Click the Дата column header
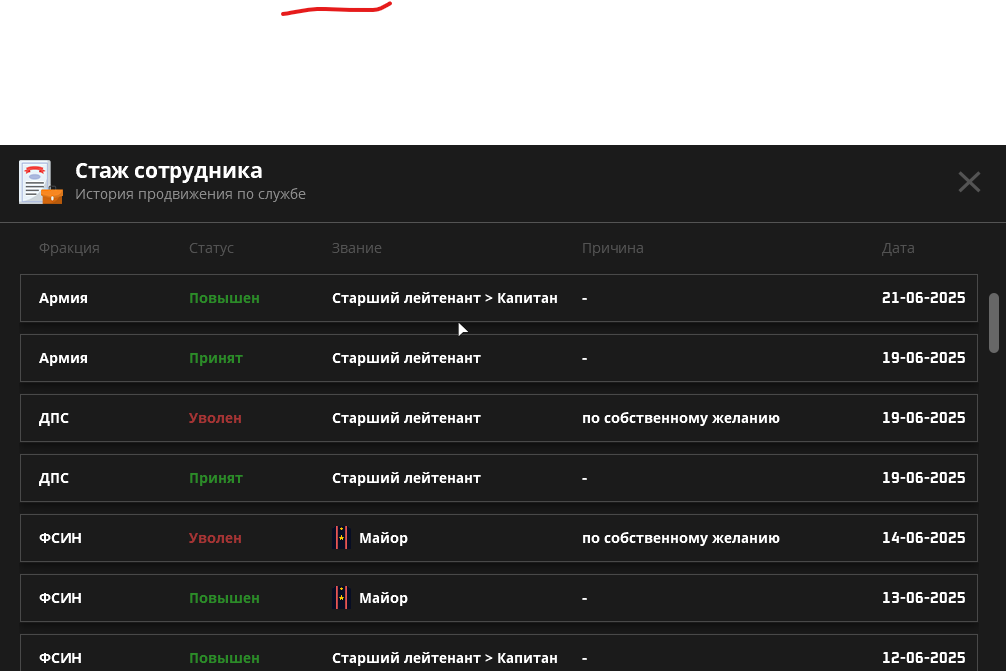 [898, 248]
